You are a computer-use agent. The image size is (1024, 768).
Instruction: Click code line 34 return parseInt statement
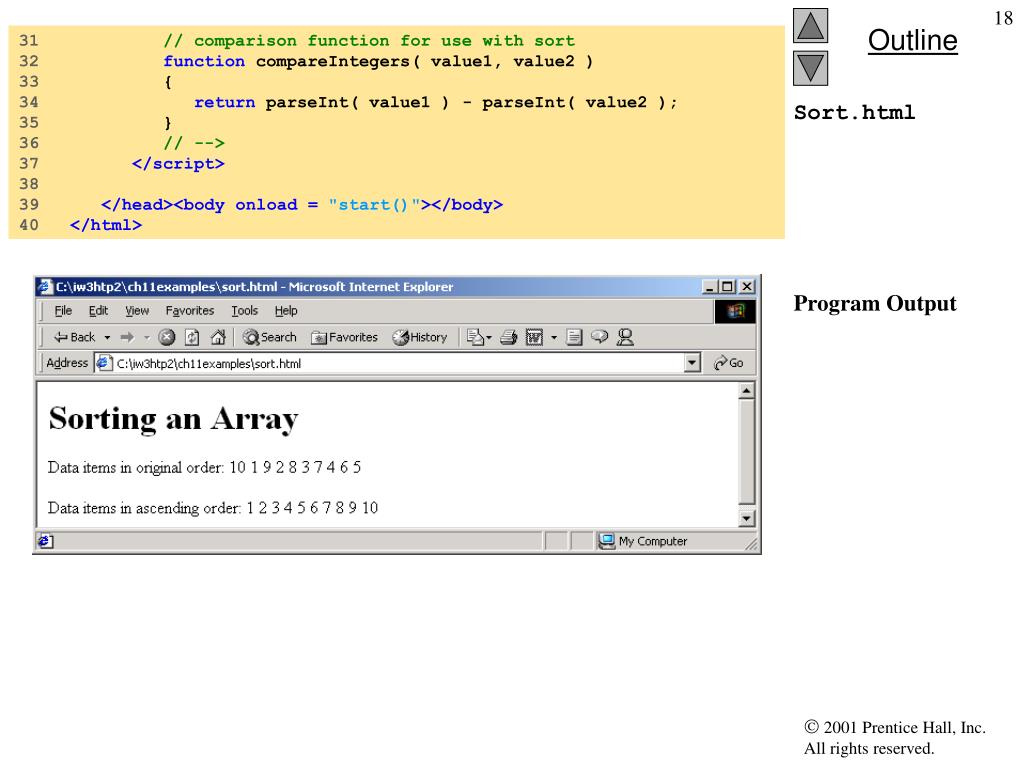[436, 103]
